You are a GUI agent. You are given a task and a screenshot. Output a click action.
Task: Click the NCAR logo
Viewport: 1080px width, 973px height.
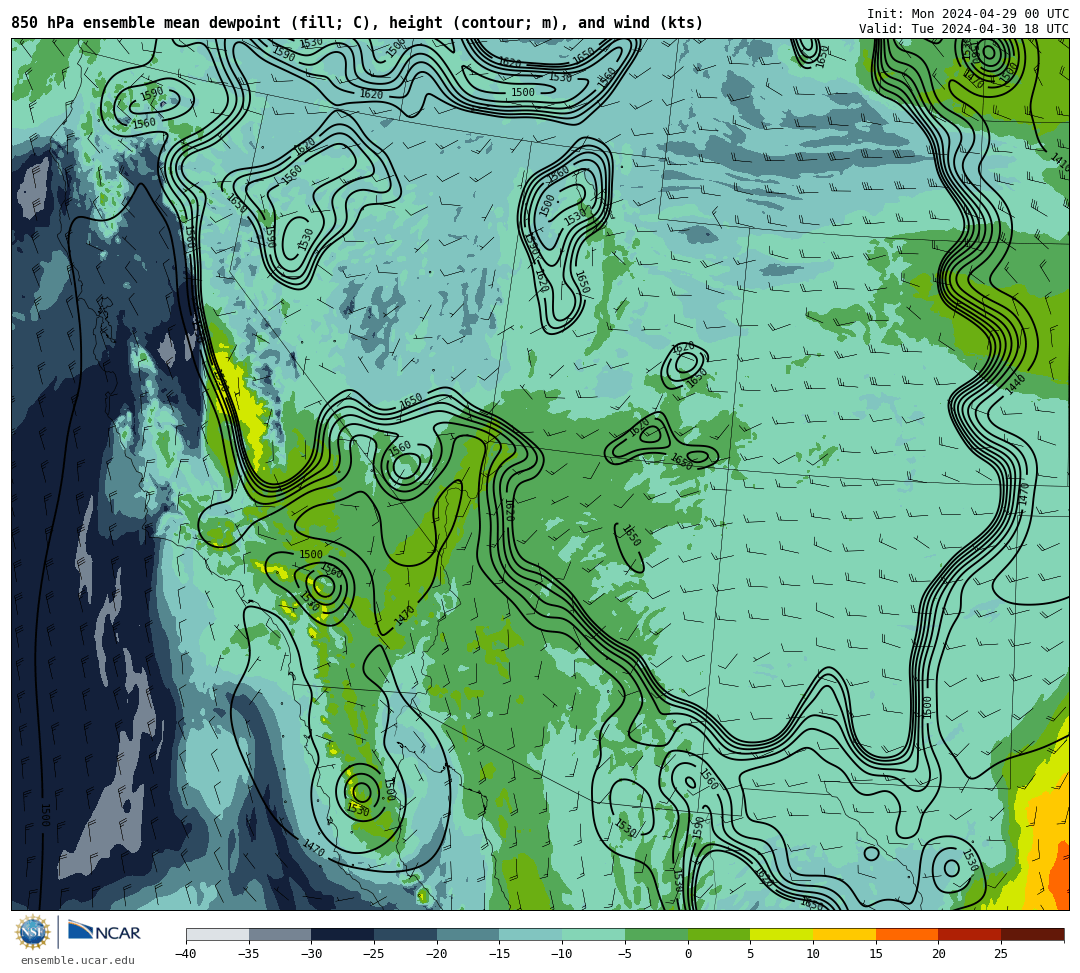pos(104,932)
